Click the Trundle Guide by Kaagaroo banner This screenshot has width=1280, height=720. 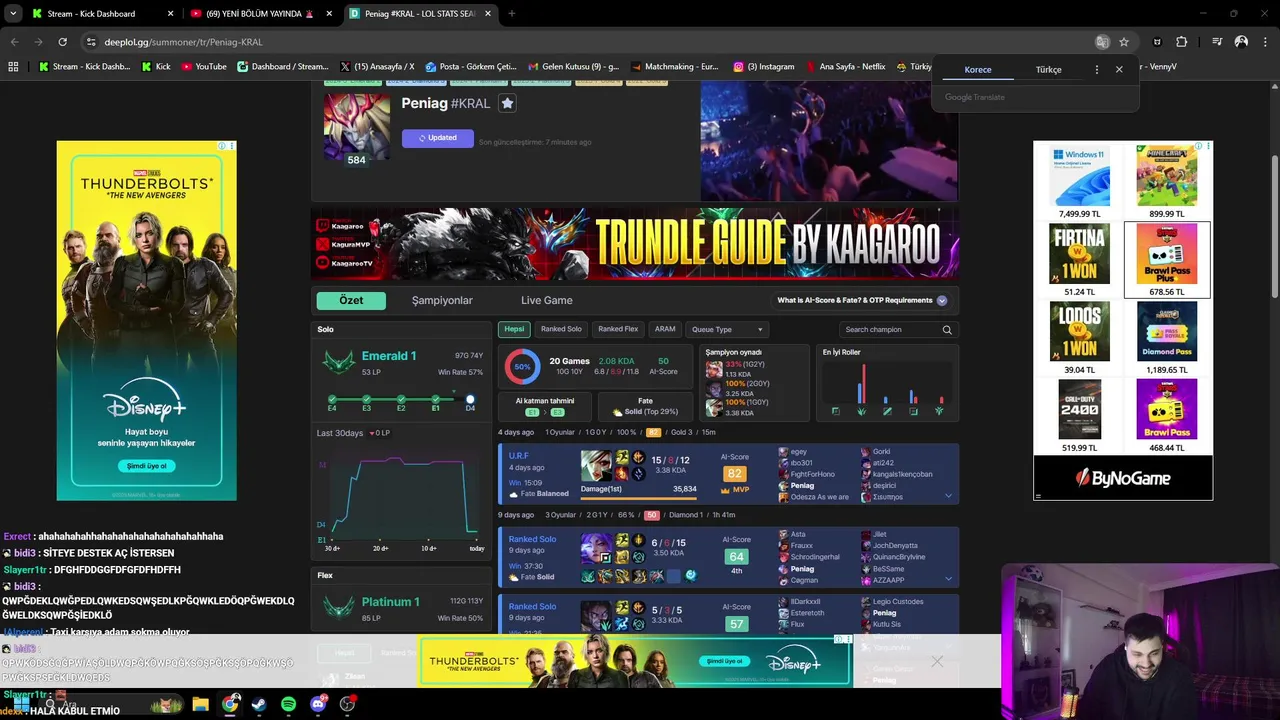(635, 243)
